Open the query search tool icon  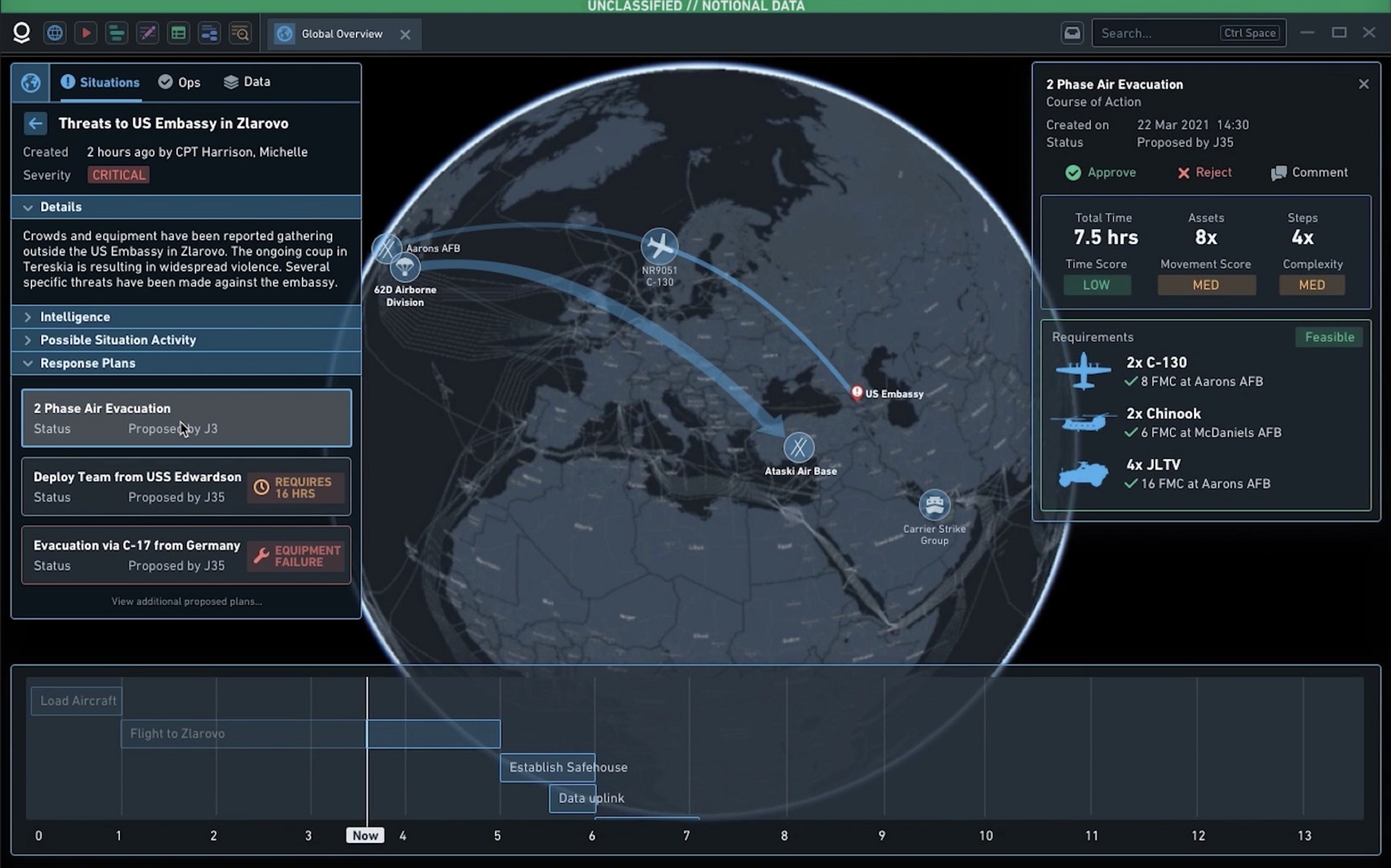pos(240,33)
